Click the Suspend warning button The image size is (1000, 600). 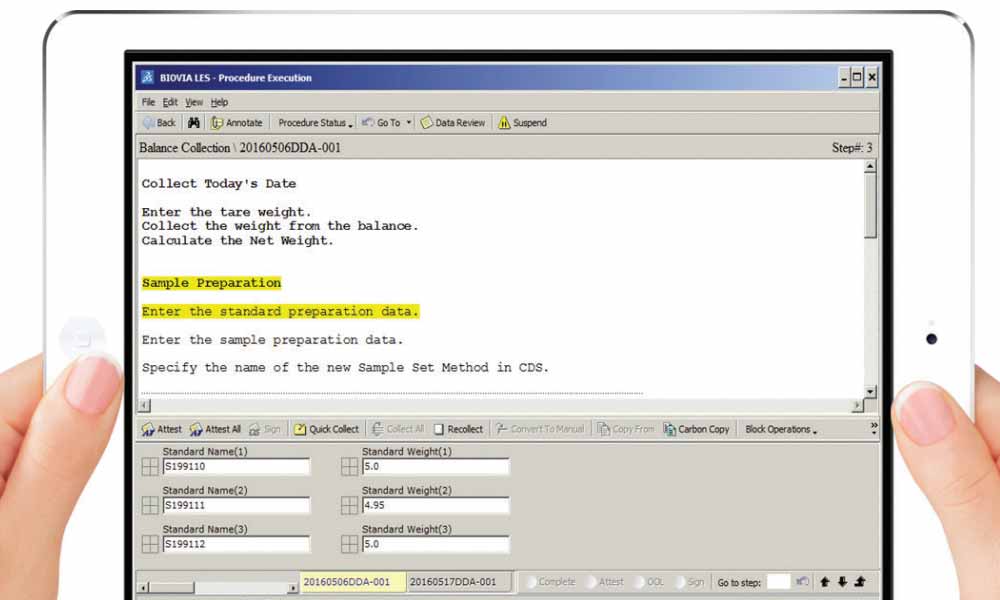tap(522, 122)
